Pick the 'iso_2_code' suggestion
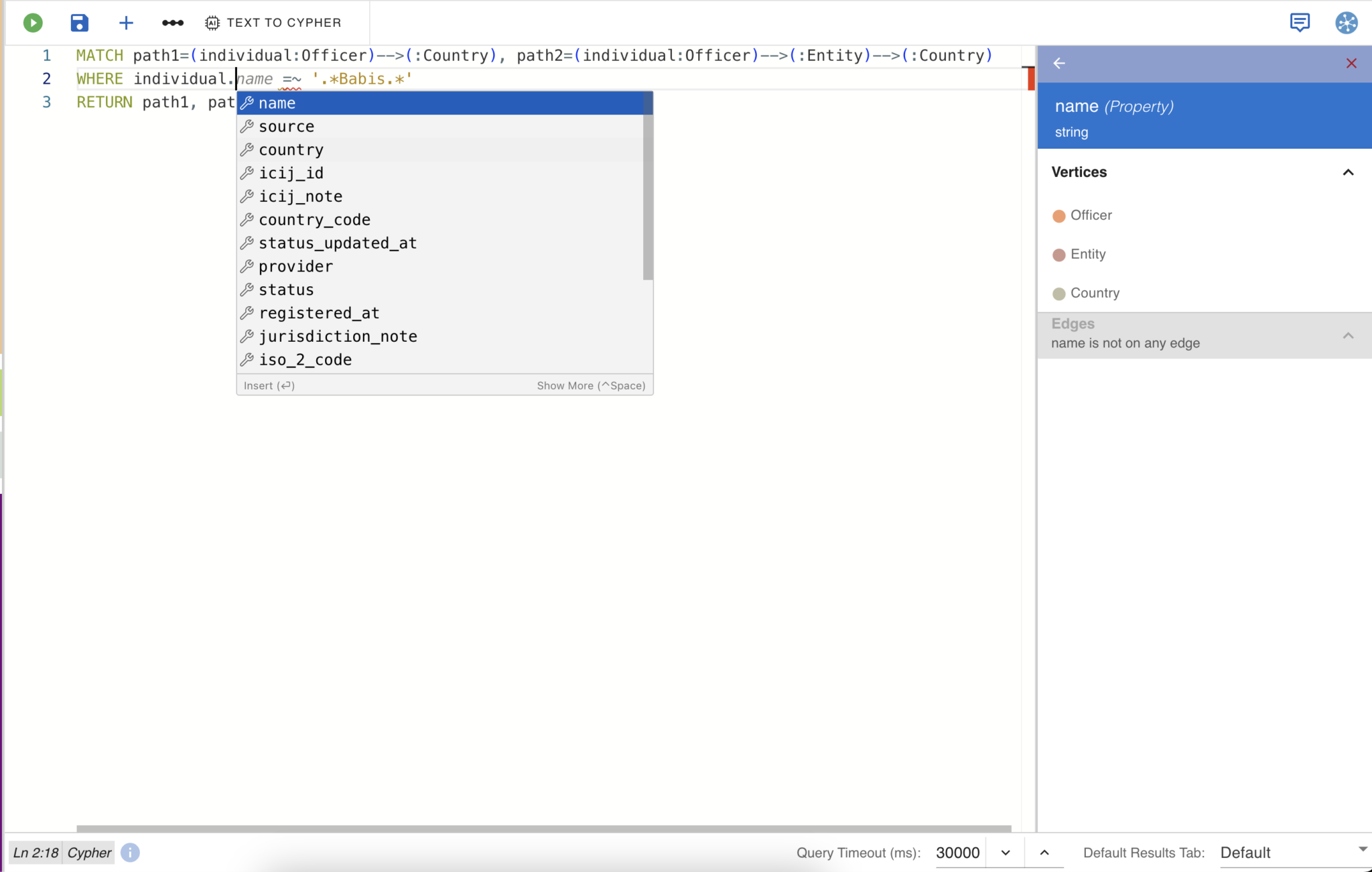 coord(440,360)
